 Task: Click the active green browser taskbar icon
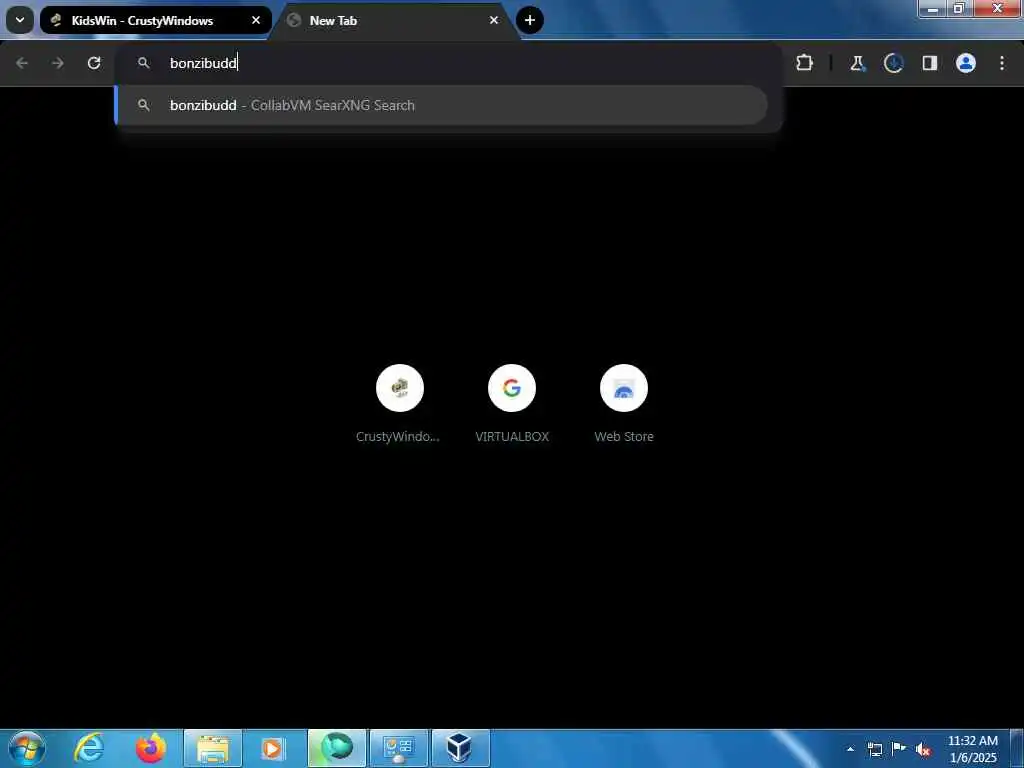(337, 748)
